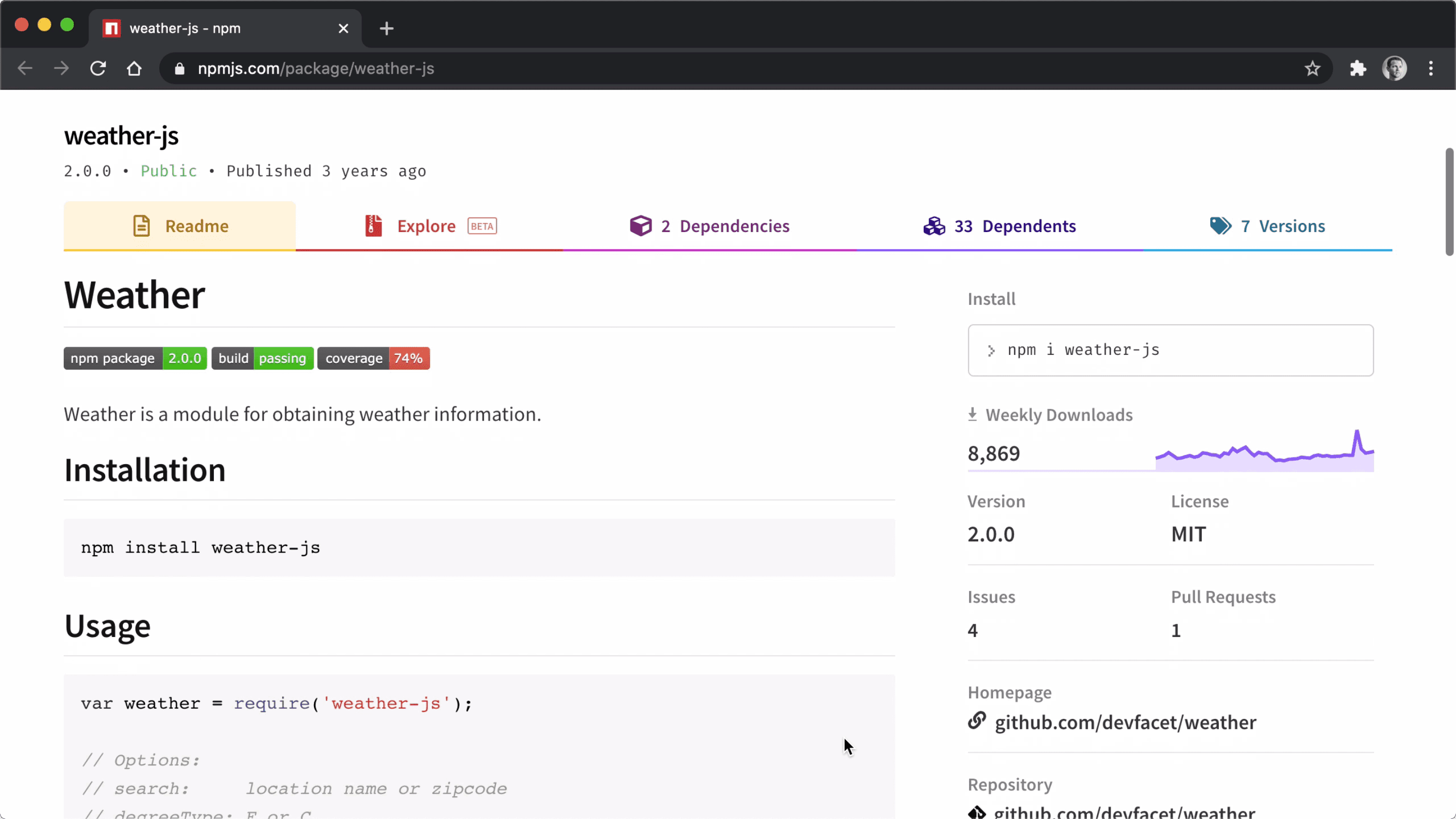Click the Weather readme heading
1456x819 pixels.
pyautogui.click(x=134, y=294)
